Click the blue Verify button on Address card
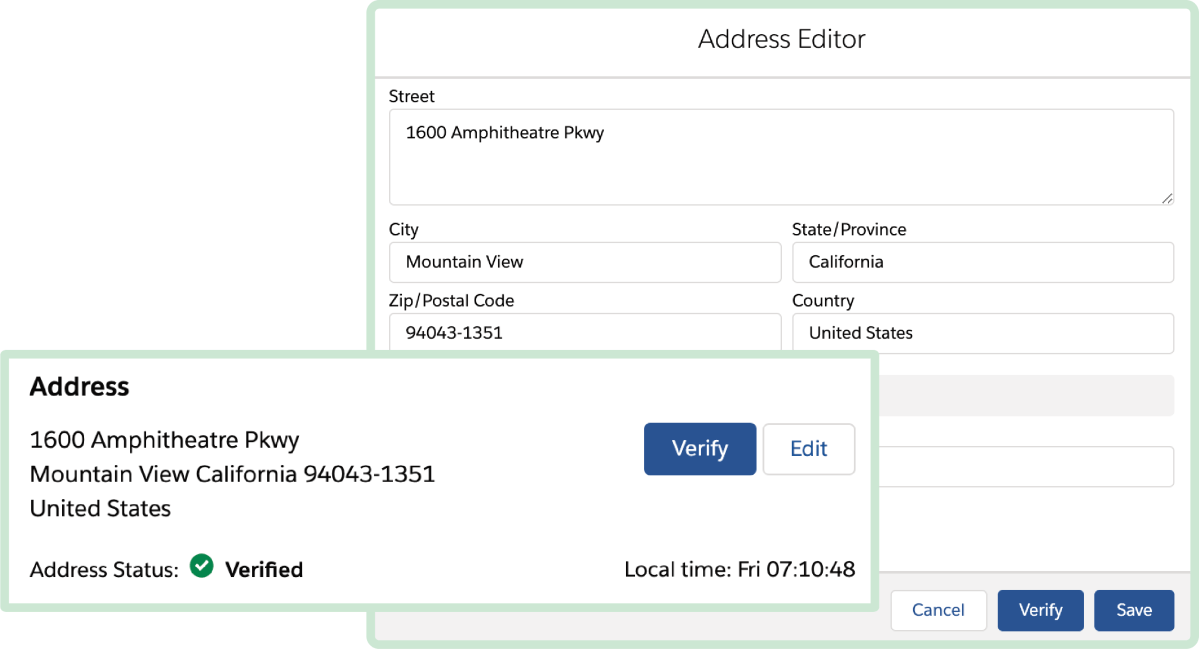1199x649 pixels. tap(699, 449)
